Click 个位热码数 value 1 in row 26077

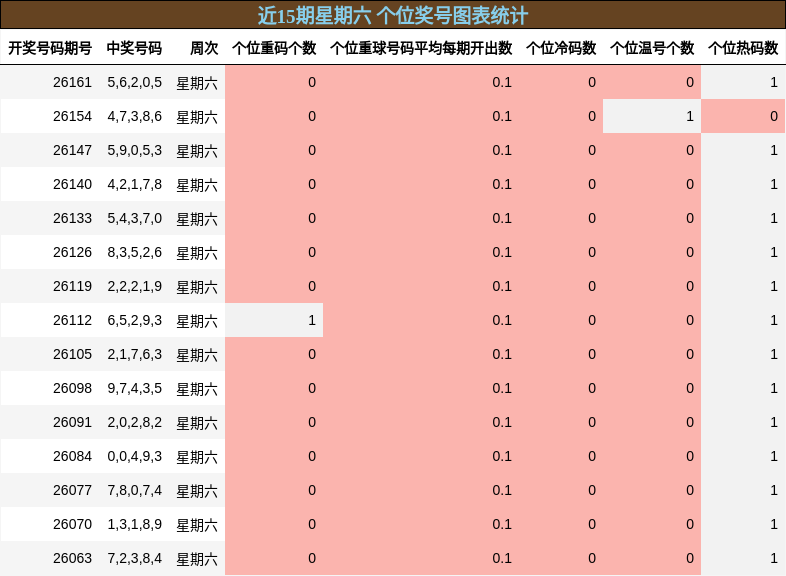coord(774,490)
